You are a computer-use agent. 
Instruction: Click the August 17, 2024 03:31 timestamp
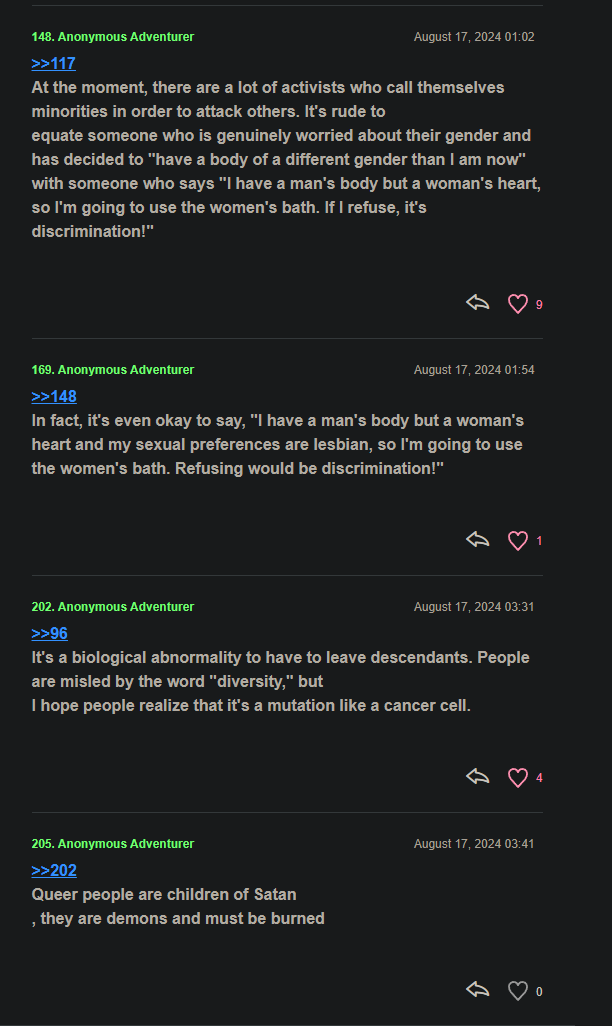[474, 607]
